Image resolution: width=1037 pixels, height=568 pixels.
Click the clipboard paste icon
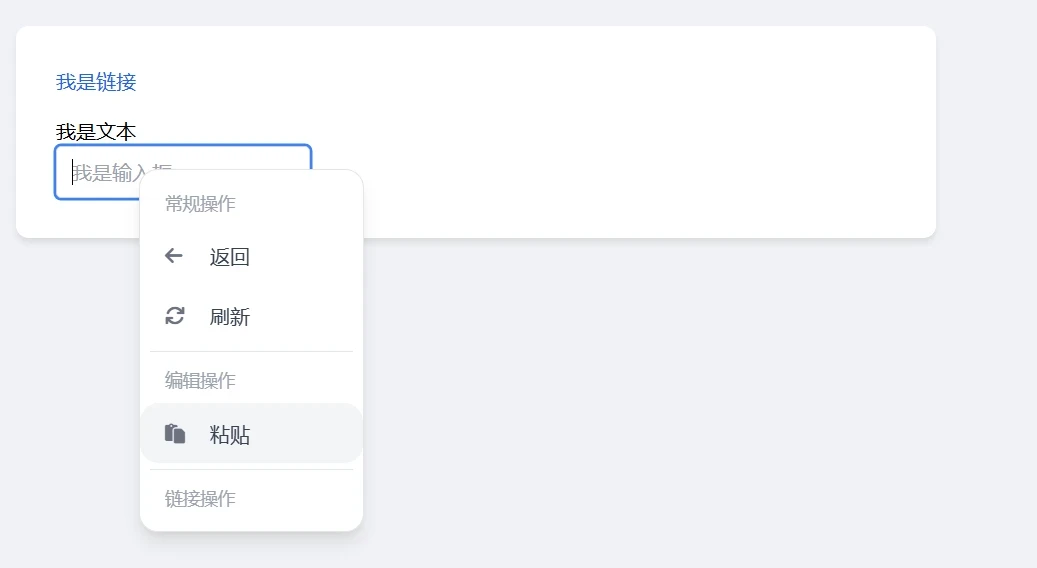[x=175, y=434]
